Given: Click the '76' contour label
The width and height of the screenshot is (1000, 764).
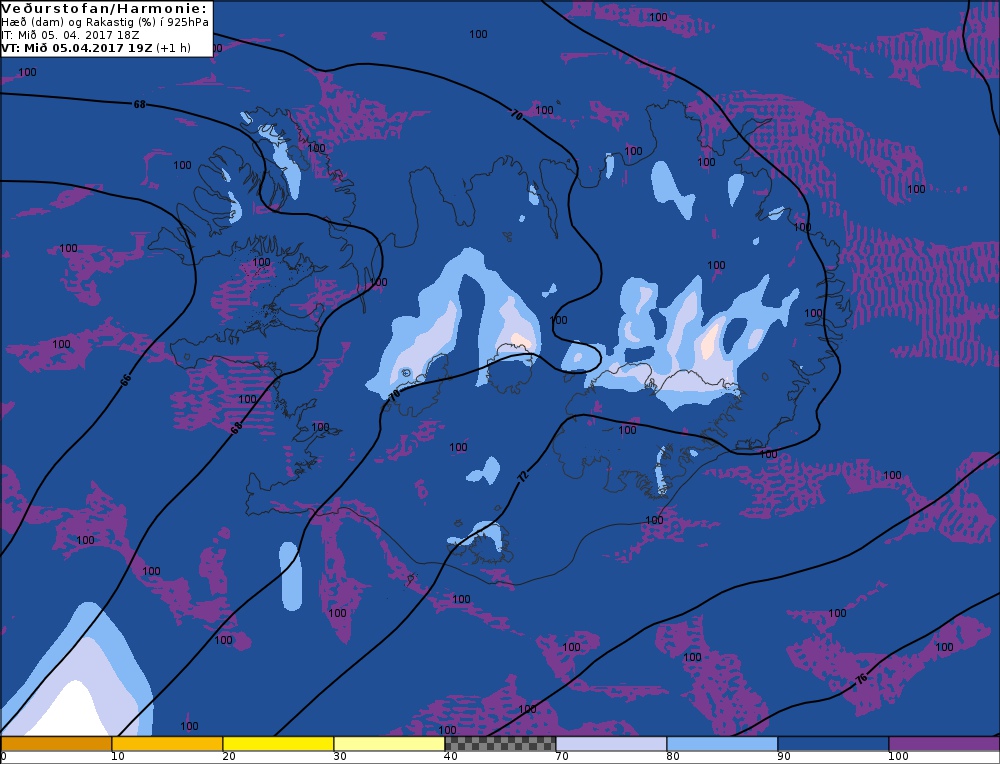Looking at the screenshot, I should [862, 679].
